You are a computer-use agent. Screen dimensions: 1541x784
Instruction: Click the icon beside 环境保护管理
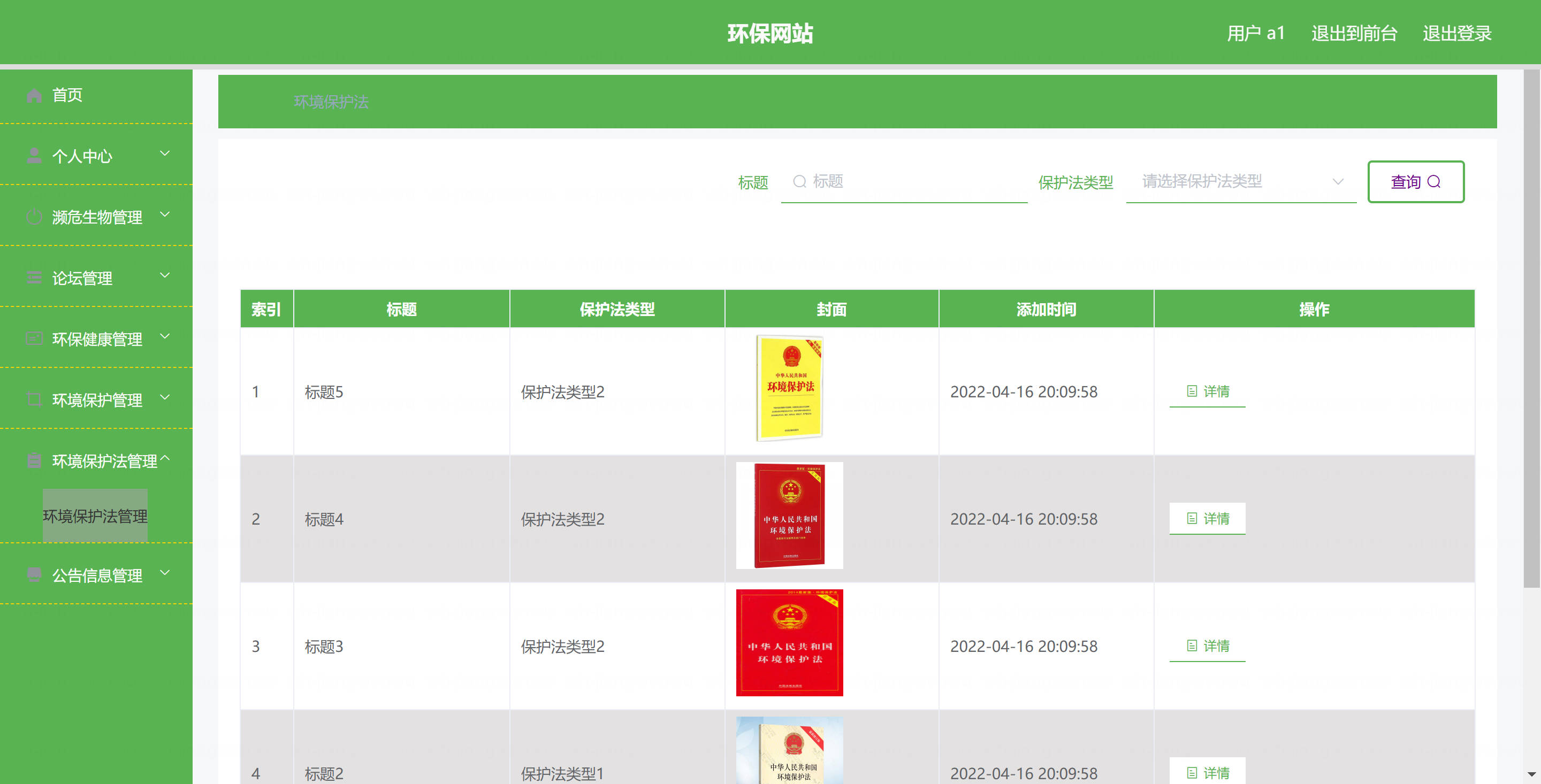tap(34, 400)
